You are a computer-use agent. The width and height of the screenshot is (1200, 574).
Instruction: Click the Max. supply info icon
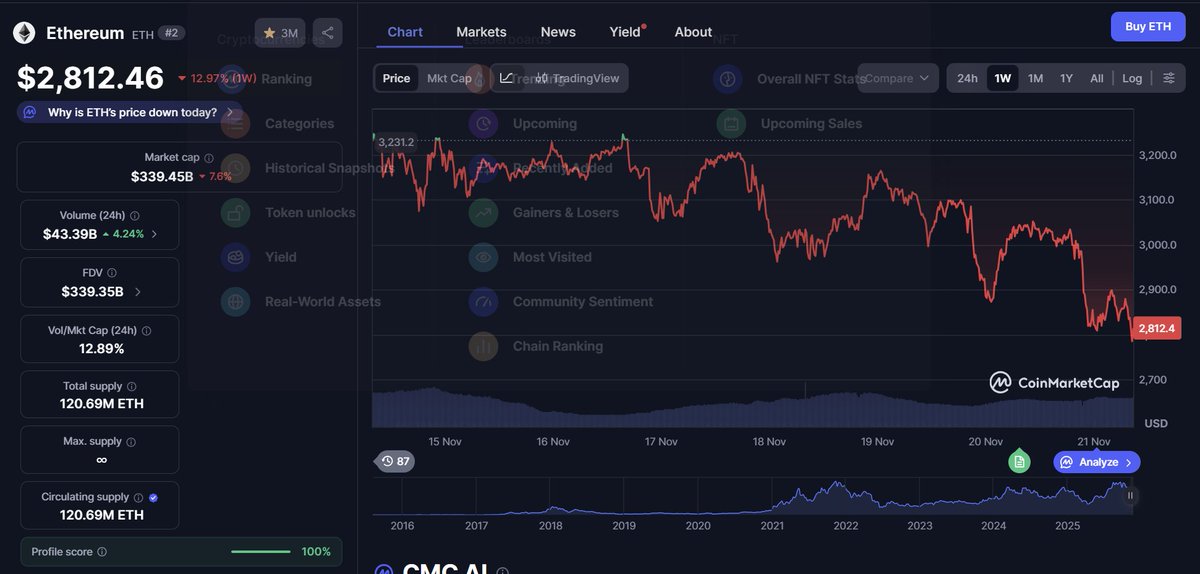(x=131, y=442)
